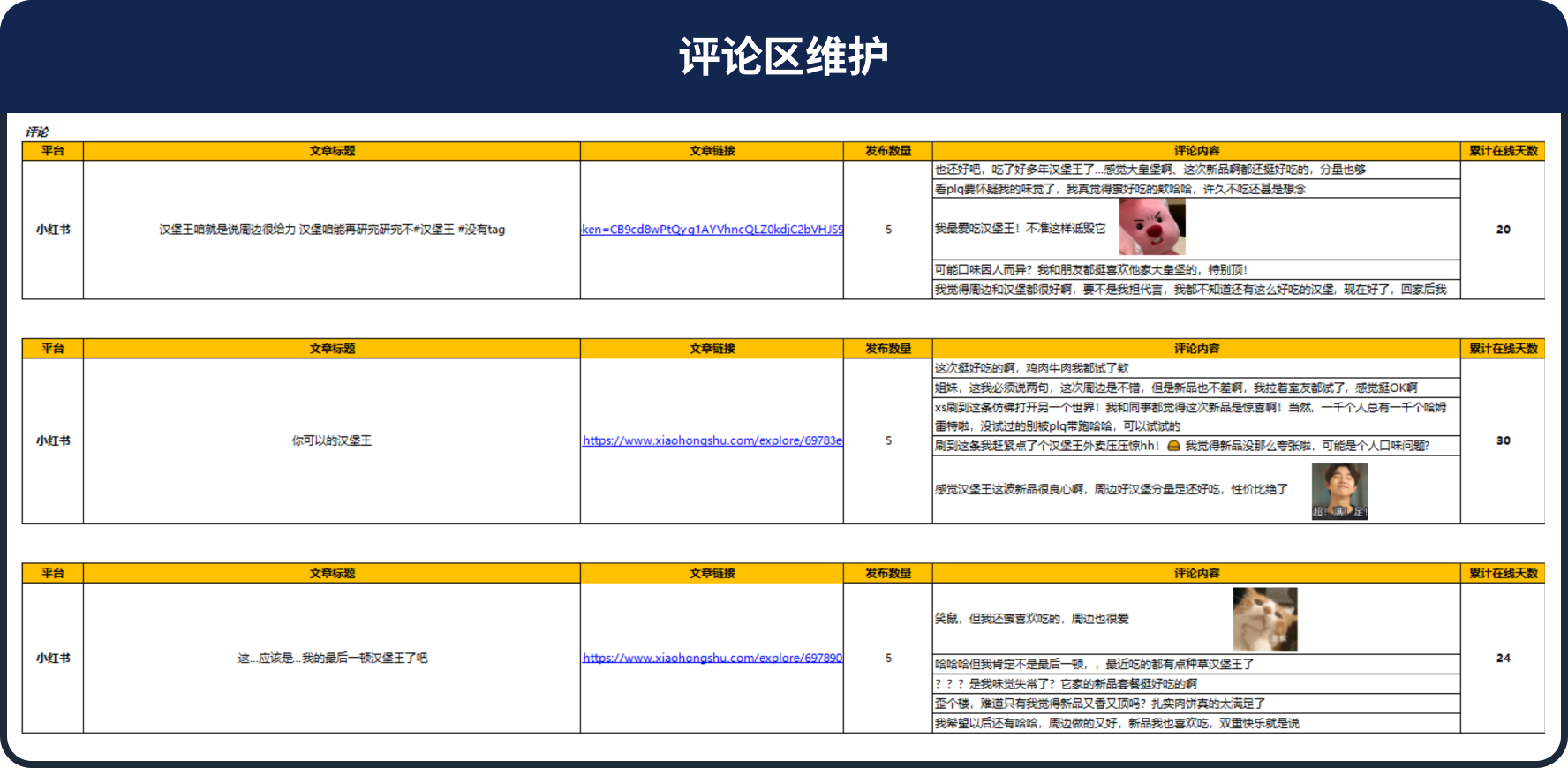The image size is (1568, 768).
Task: Click 累计在线天数 header above value 30
Action: (x=1503, y=349)
